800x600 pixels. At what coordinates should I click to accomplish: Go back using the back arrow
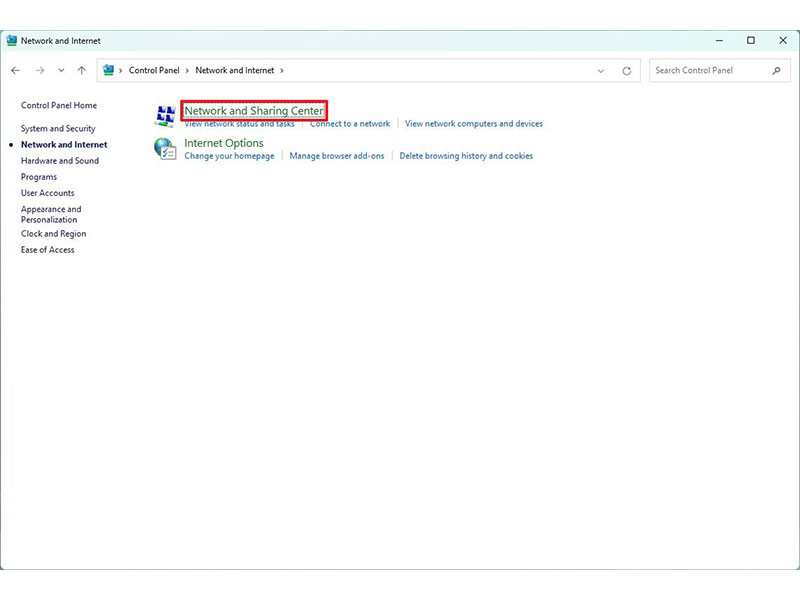pyautogui.click(x=15, y=70)
